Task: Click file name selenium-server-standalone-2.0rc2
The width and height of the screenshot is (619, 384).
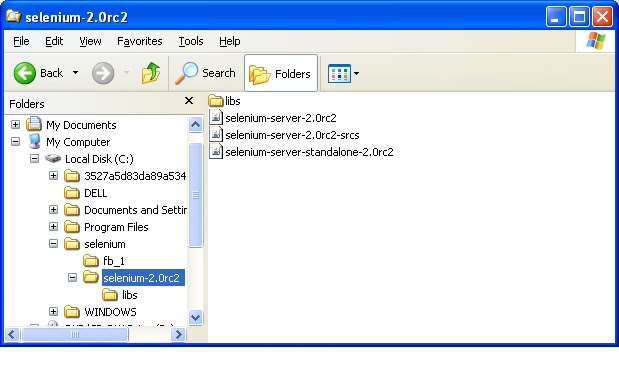Action: pos(310,152)
